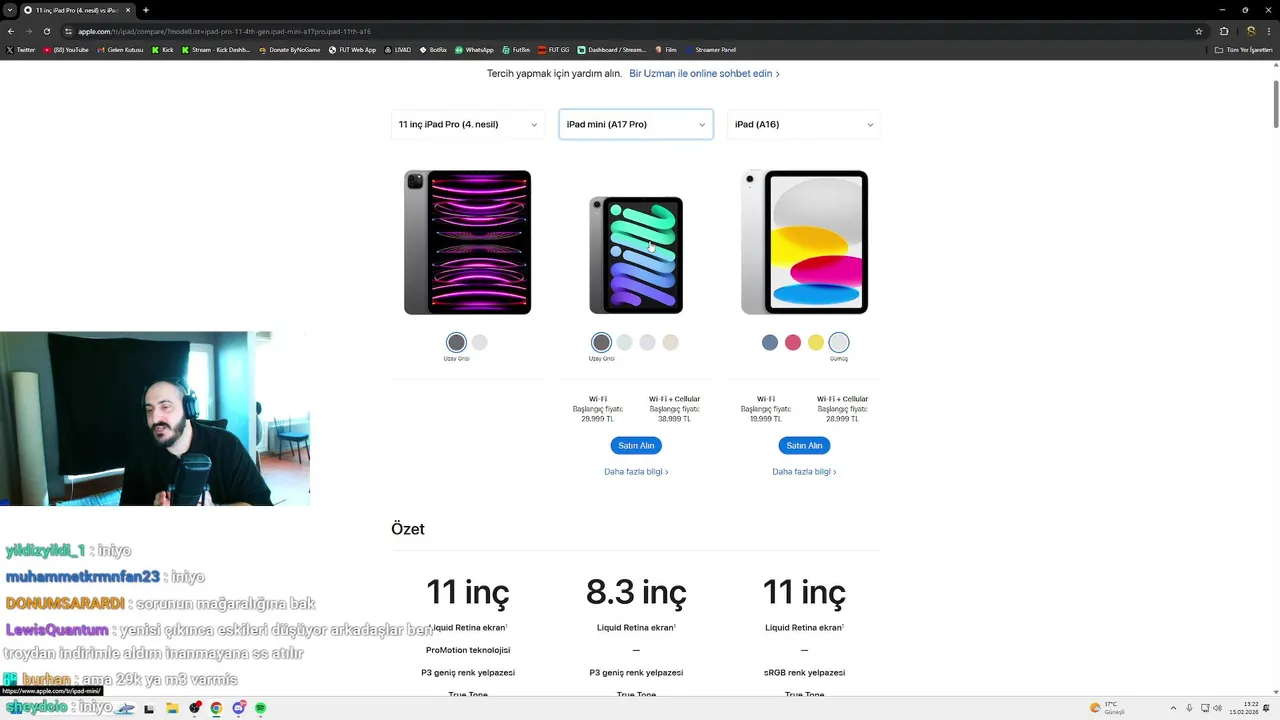Open the FUT Web App bookmark
The height and width of the screenshot is (720, 1280).
tap(352, 49)
